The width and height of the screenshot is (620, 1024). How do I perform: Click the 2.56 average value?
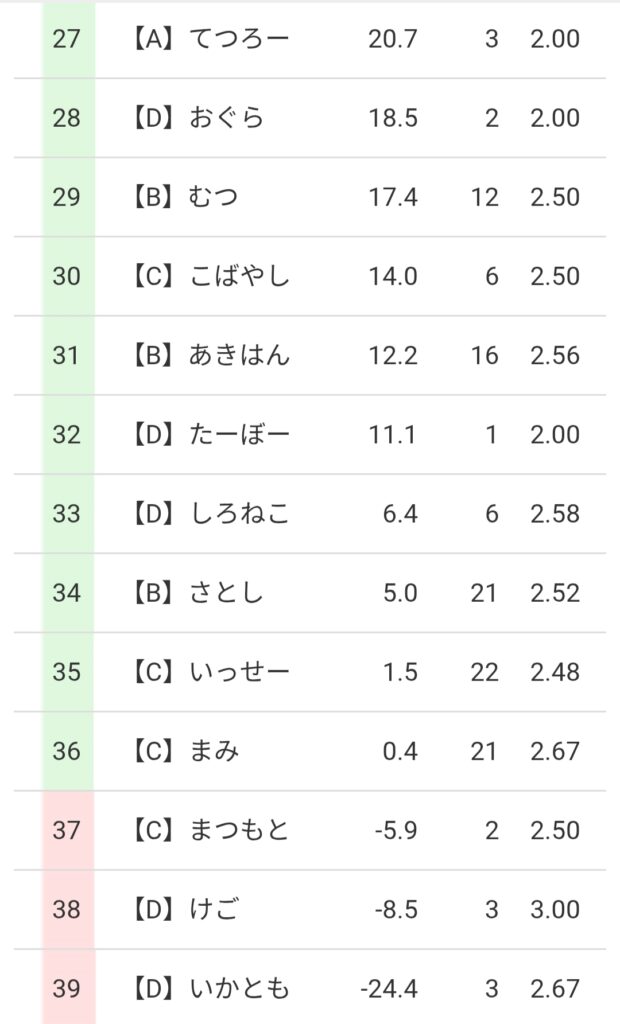point(555,356)
